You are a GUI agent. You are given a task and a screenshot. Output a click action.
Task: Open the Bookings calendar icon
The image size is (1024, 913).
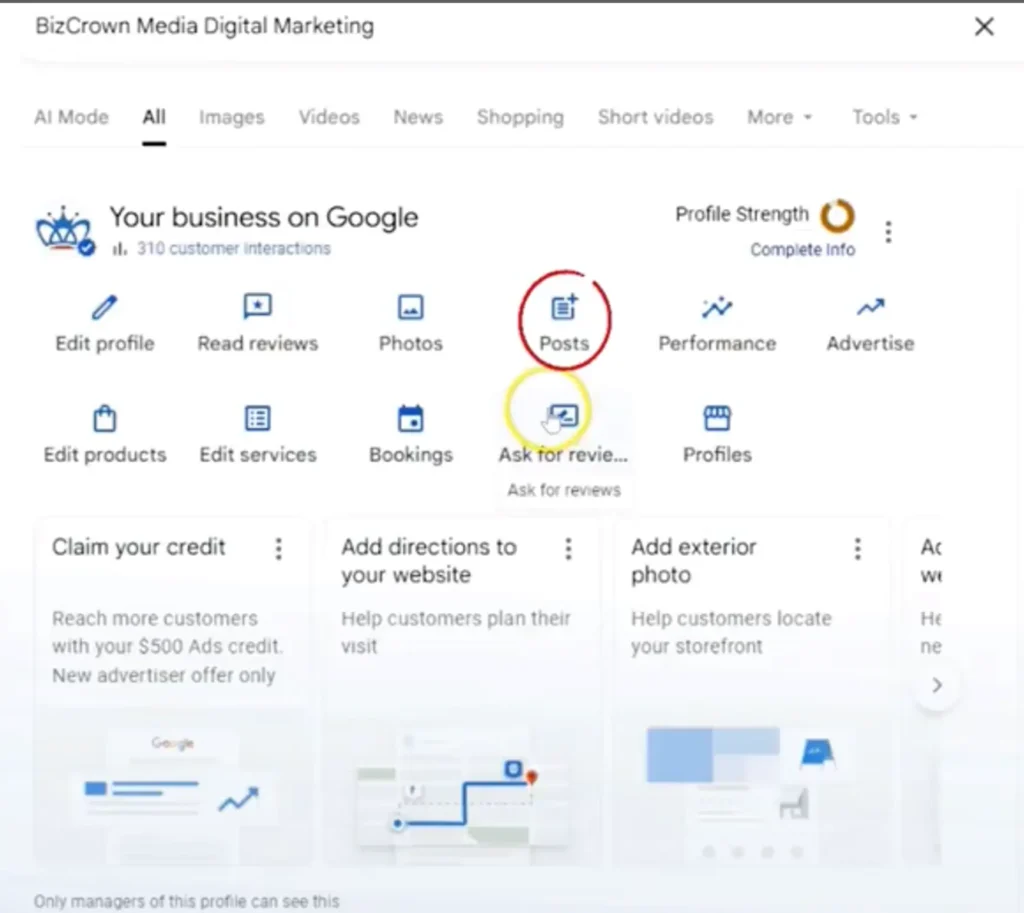pos(410,418)
